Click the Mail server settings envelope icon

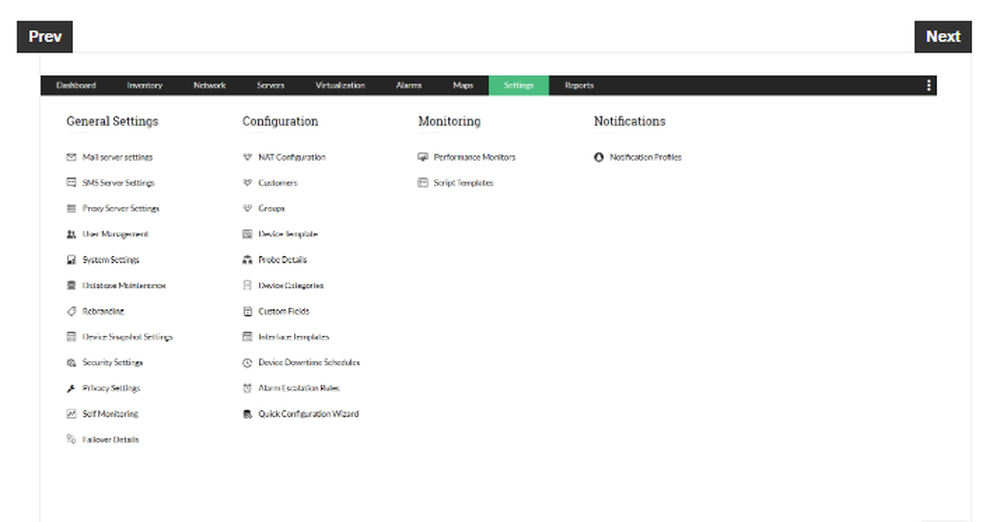pyautogui.click(x=71, y=157)
